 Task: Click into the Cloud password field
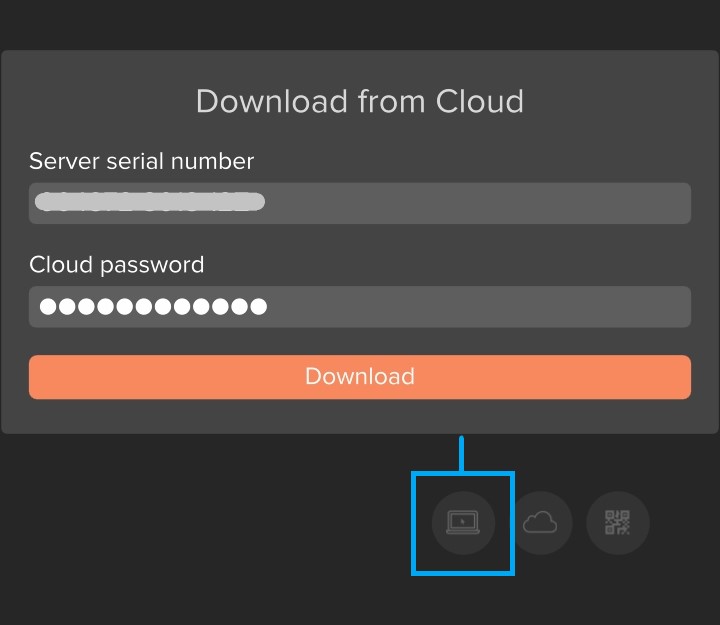(360, 307)
